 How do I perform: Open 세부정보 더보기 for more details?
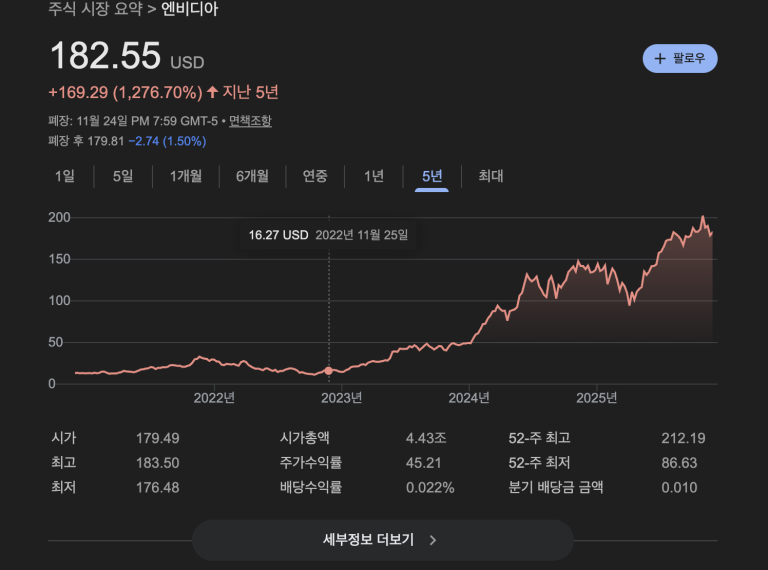click(x=383, y=540)
